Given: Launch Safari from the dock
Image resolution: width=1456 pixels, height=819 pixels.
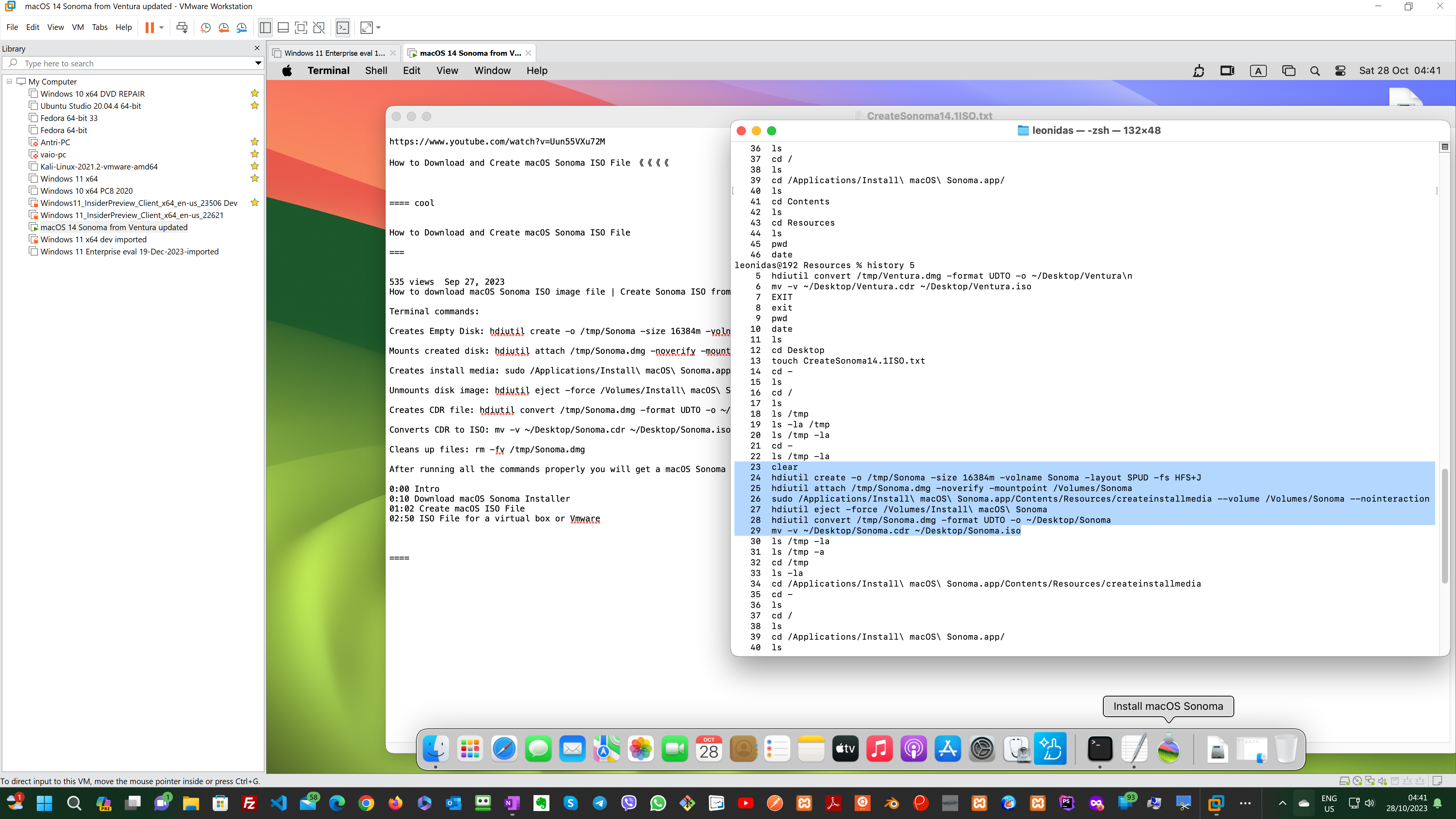Looking at the screenshot, I should pos(504,749).
